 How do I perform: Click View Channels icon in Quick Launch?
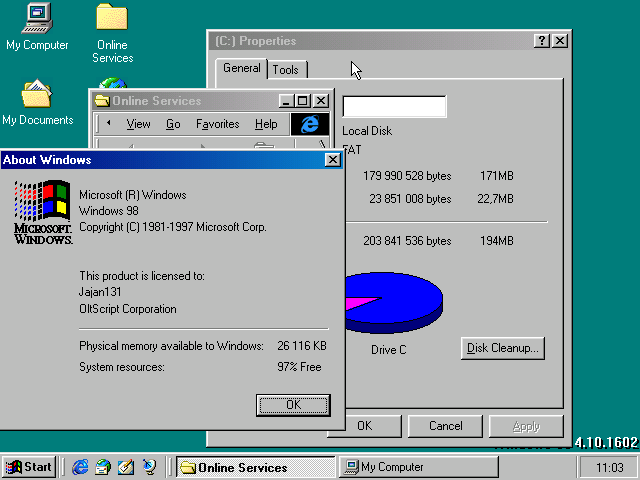[x=149, y=467]
